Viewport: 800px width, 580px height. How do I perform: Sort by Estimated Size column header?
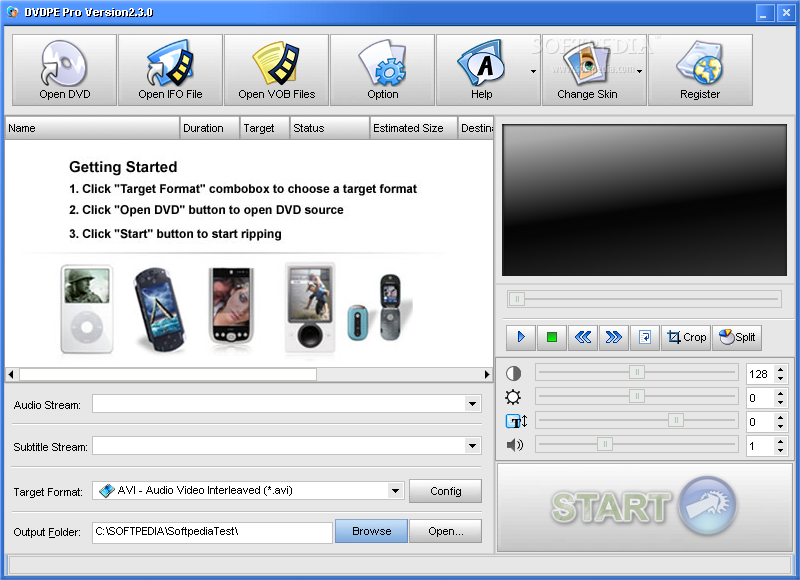pyautogui.click(x=413, y=128)
